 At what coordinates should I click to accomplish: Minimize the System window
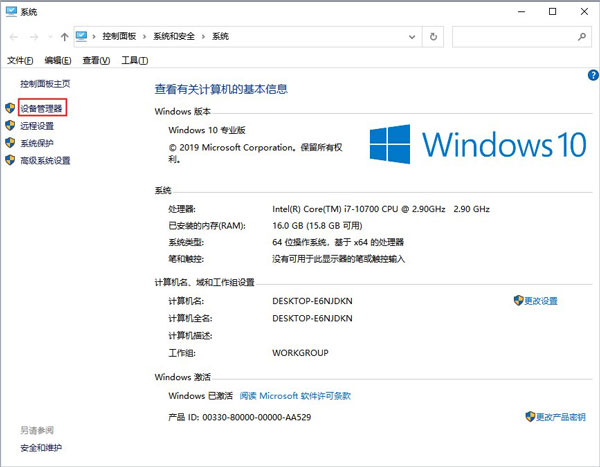[521, 11]
